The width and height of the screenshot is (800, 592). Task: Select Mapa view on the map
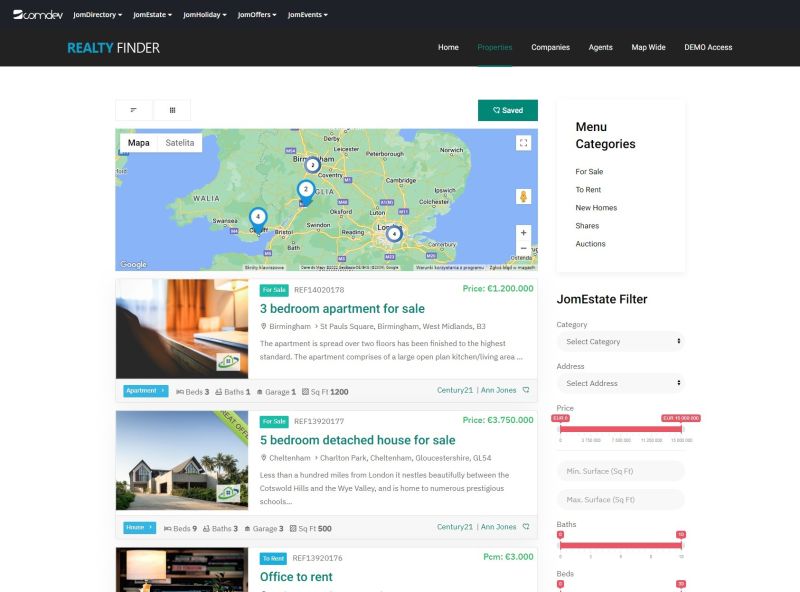pos(138,142)
